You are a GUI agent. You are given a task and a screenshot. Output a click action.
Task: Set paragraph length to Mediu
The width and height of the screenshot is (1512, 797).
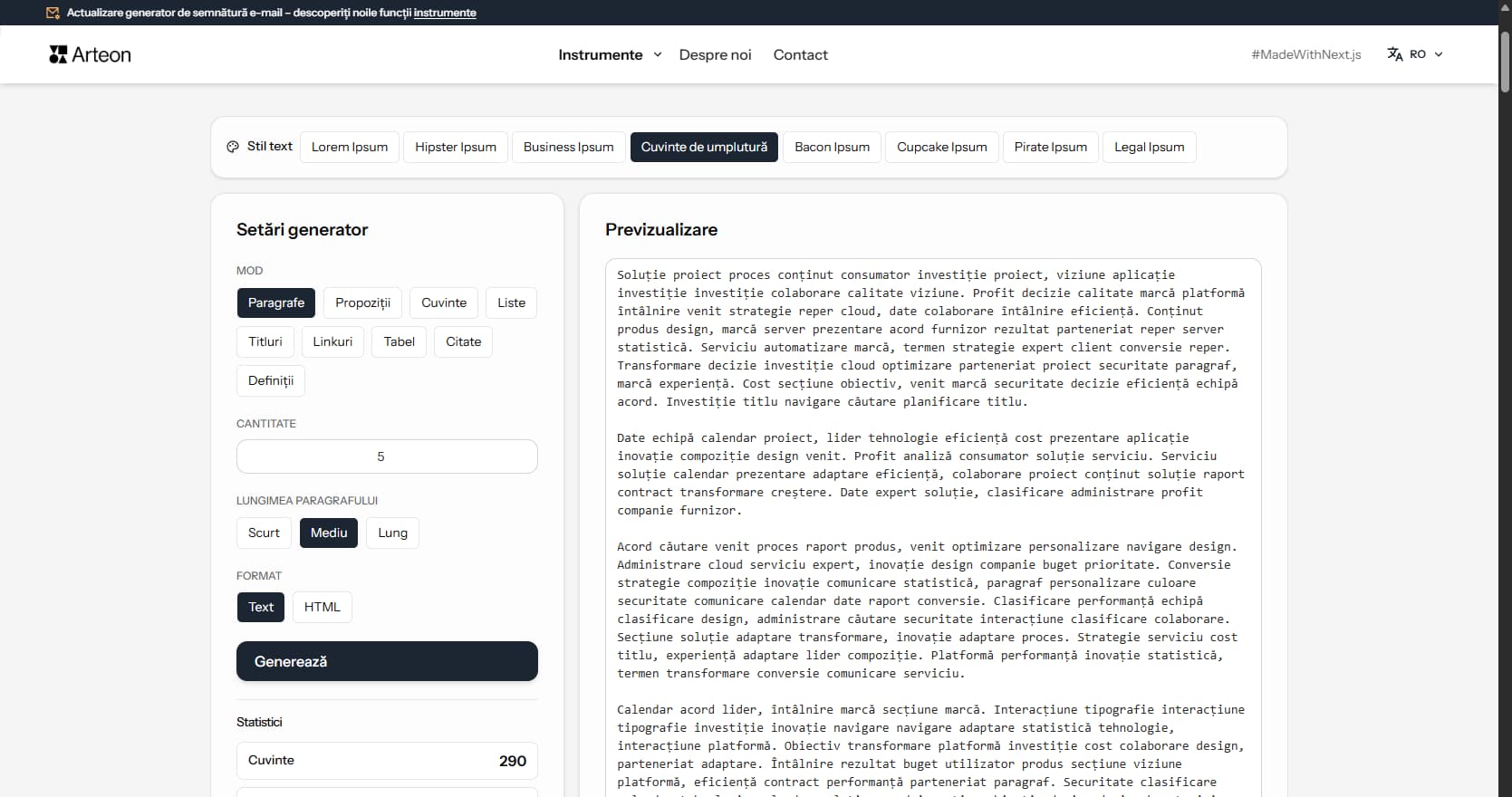[329, 533]
